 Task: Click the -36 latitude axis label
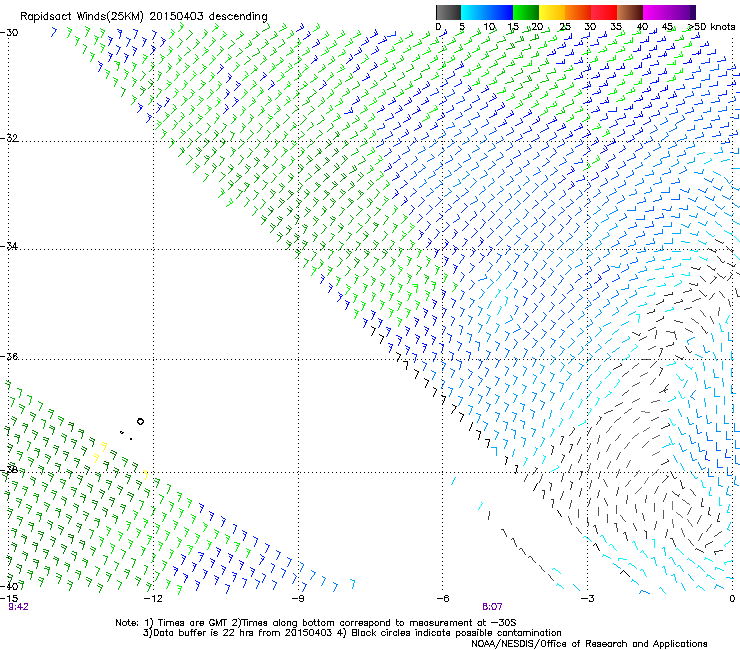tap(9, 356)
